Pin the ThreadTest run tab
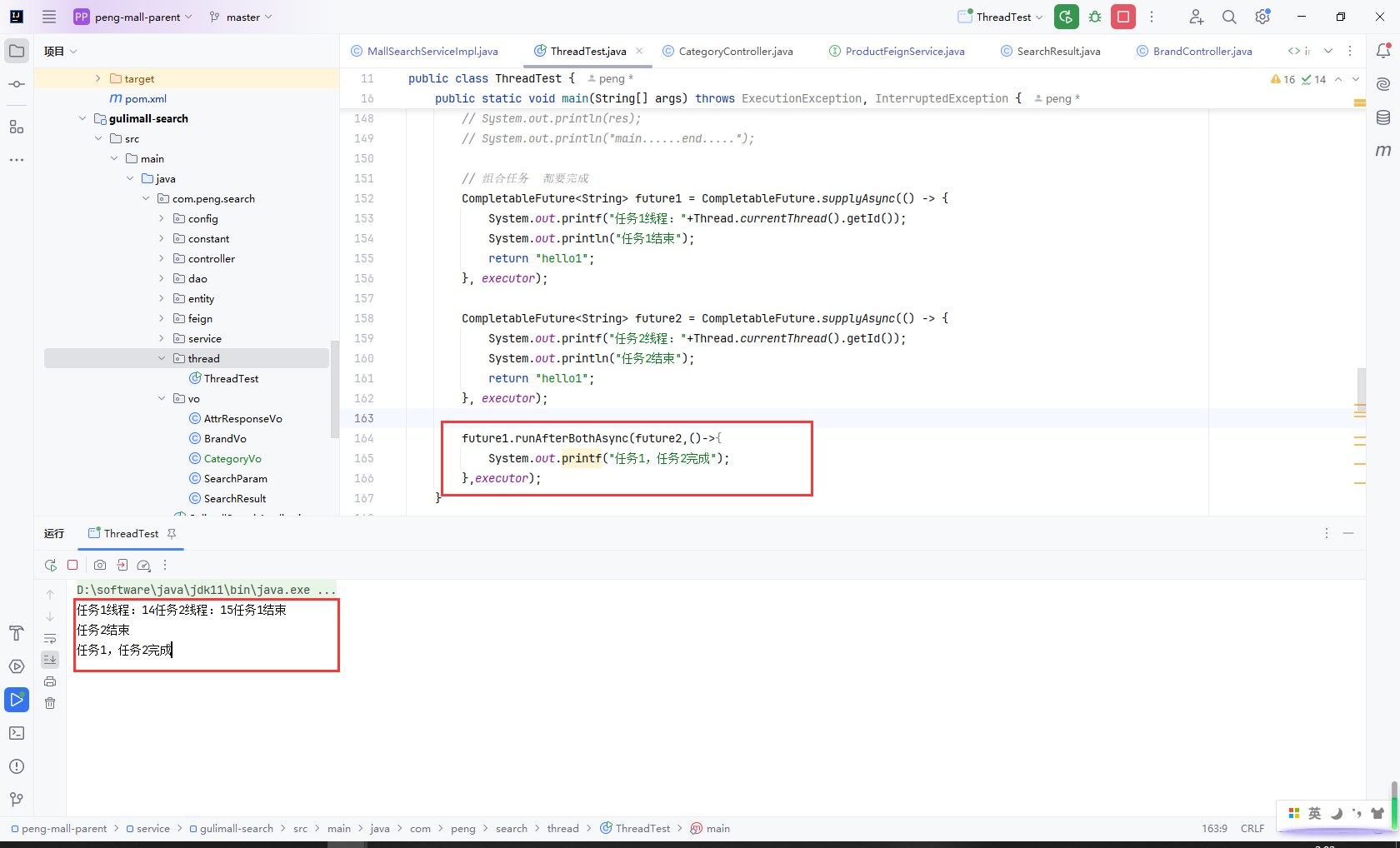The image size is (1400, 848). click(172, 533)
